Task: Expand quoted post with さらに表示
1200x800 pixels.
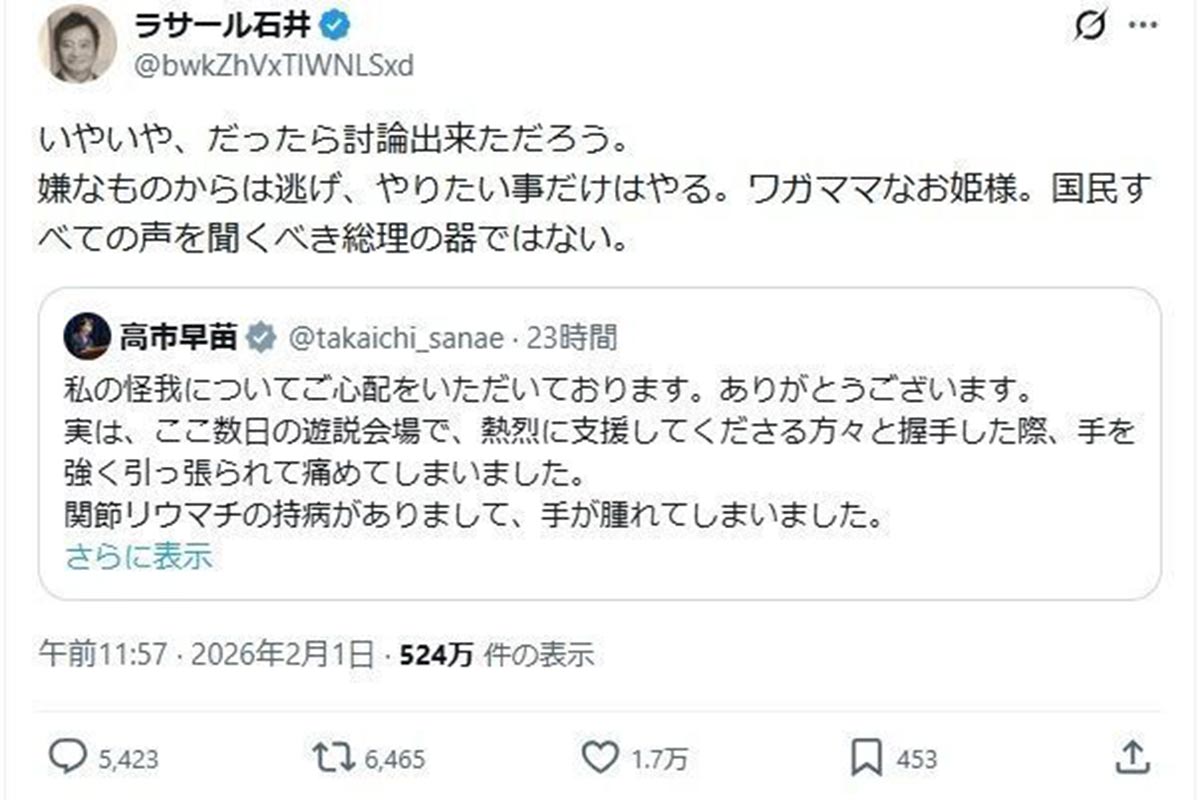Action: coord(139,557)
